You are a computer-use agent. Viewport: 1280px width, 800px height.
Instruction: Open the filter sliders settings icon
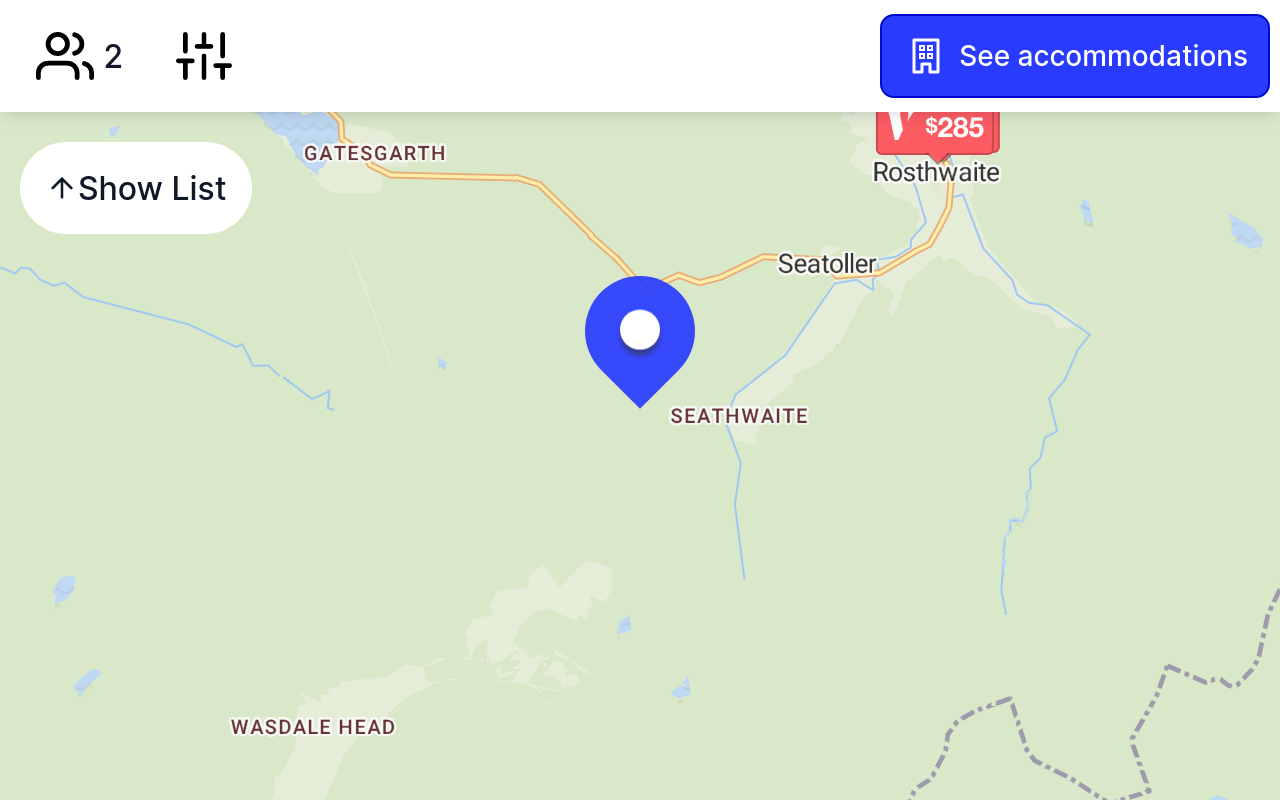click(204, 56)
